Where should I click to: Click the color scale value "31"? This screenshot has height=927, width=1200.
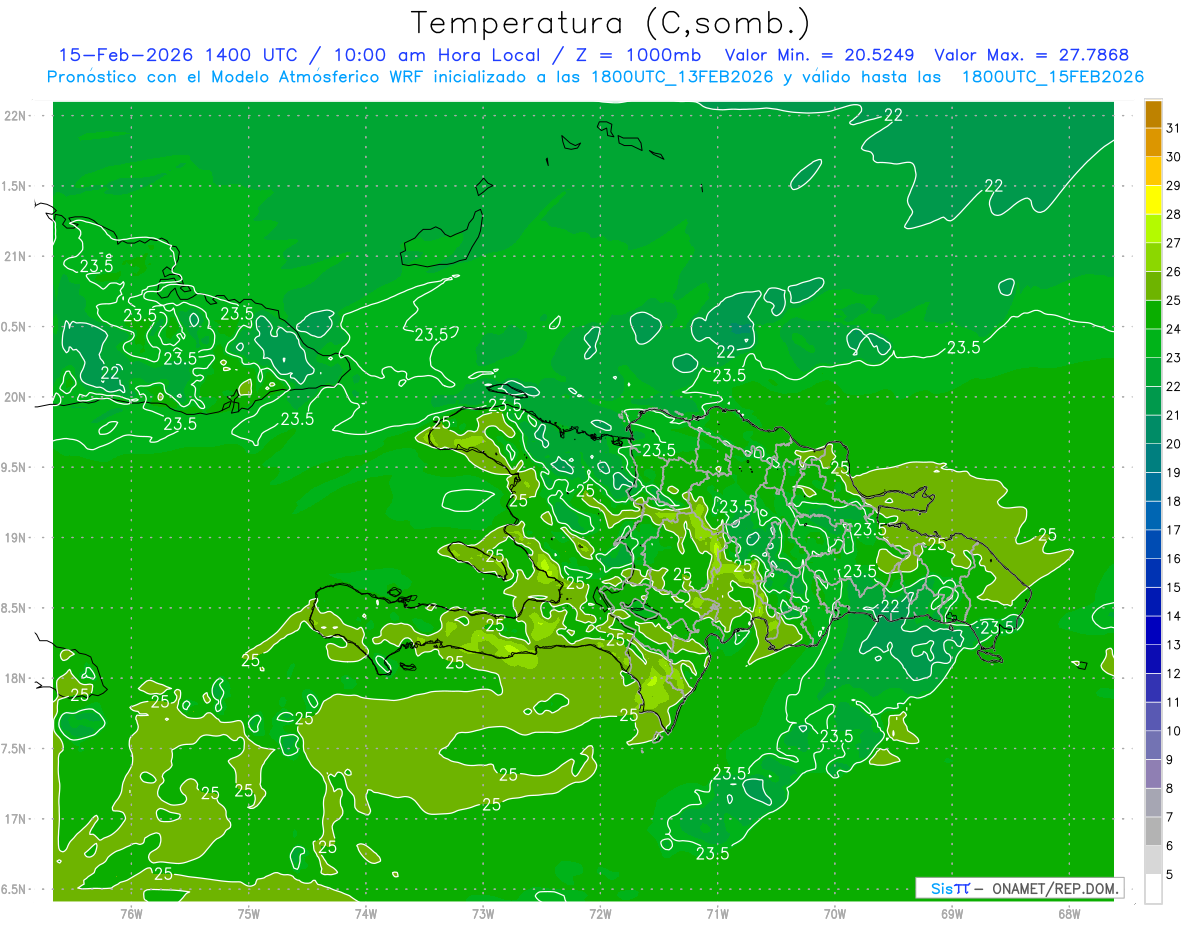click(1174, 128)
